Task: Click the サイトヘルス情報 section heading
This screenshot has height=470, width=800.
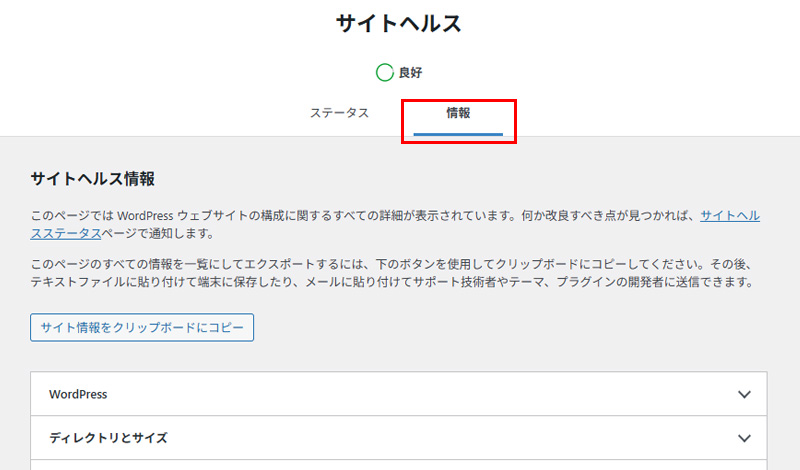Action: click(x=93, y=179)
